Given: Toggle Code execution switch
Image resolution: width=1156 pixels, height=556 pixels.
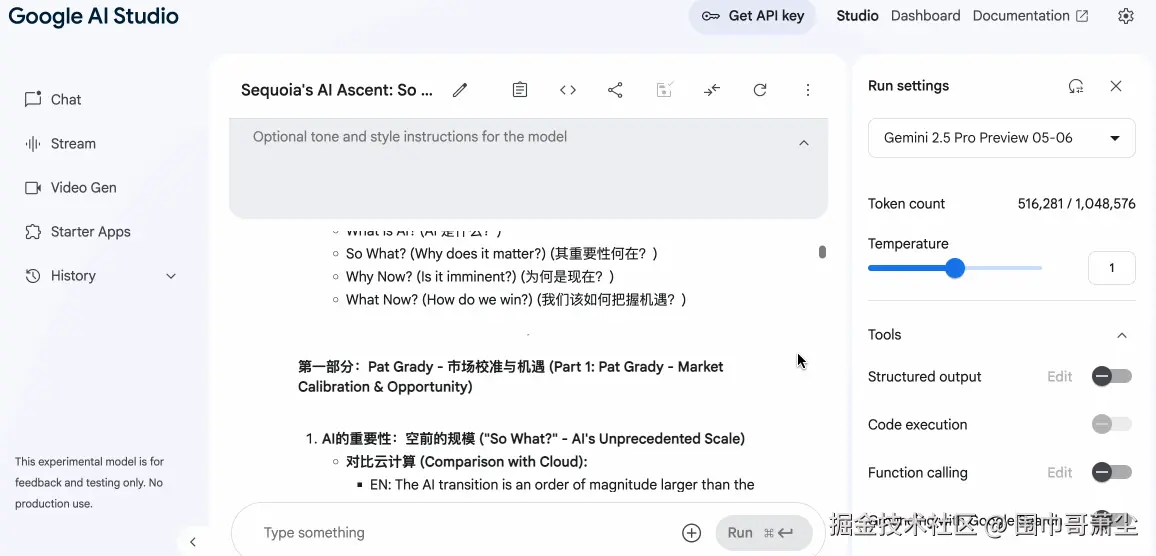Looking at the screenshot, I should (x=1112, y=424).
